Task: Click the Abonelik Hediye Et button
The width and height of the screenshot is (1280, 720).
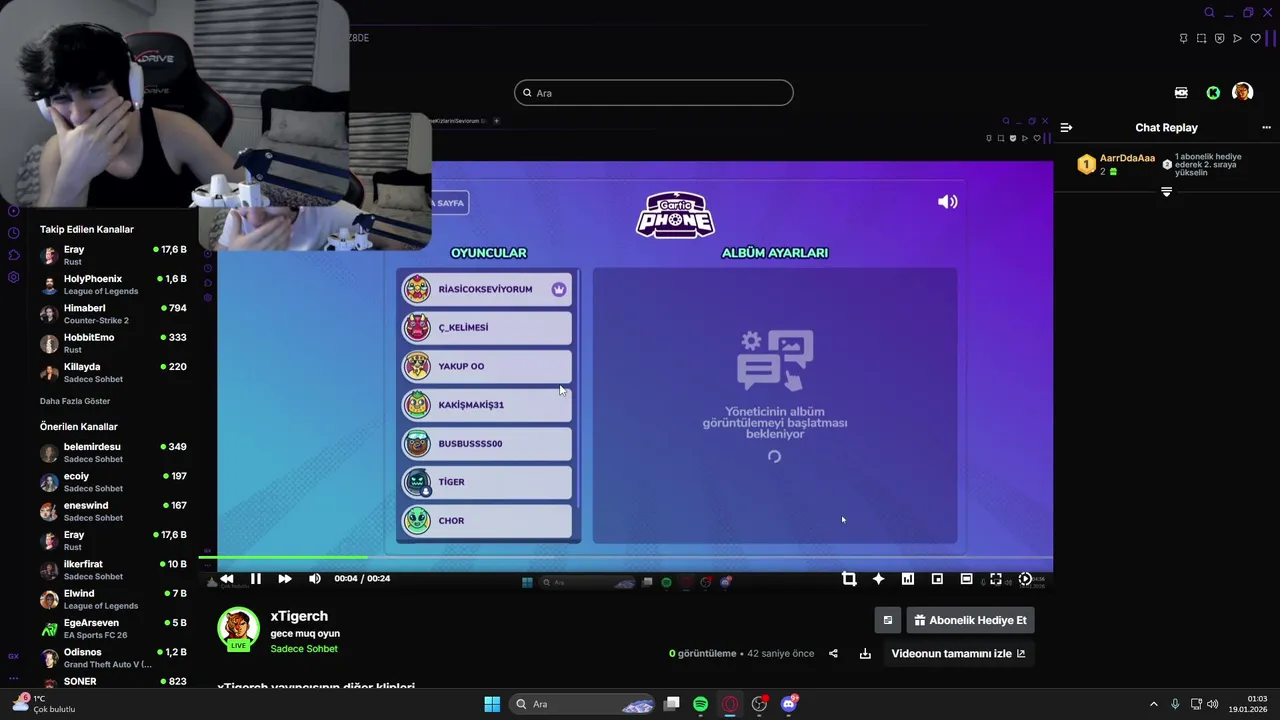Action: [970, 620]
